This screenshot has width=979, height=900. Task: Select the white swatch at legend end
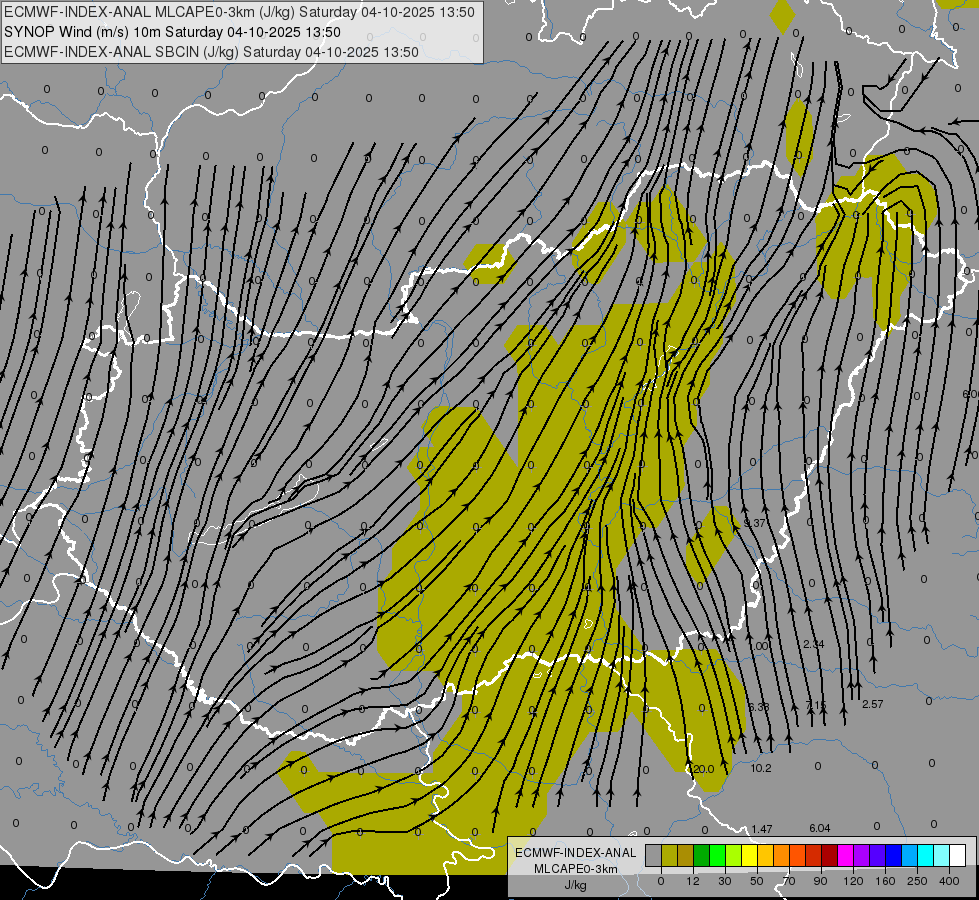click(958, 855)
